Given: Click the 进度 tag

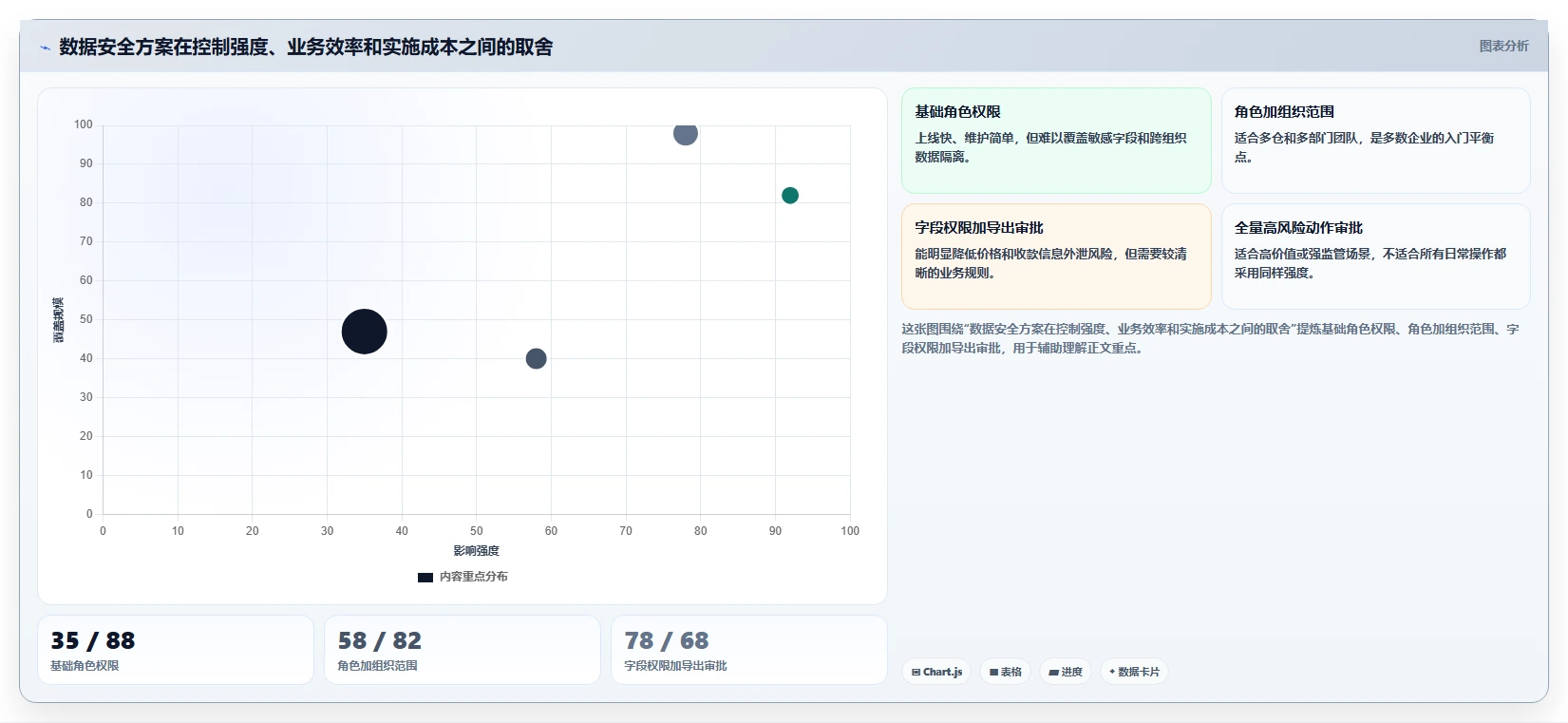Looking at the screenshot, I should tap(1066, 672).
